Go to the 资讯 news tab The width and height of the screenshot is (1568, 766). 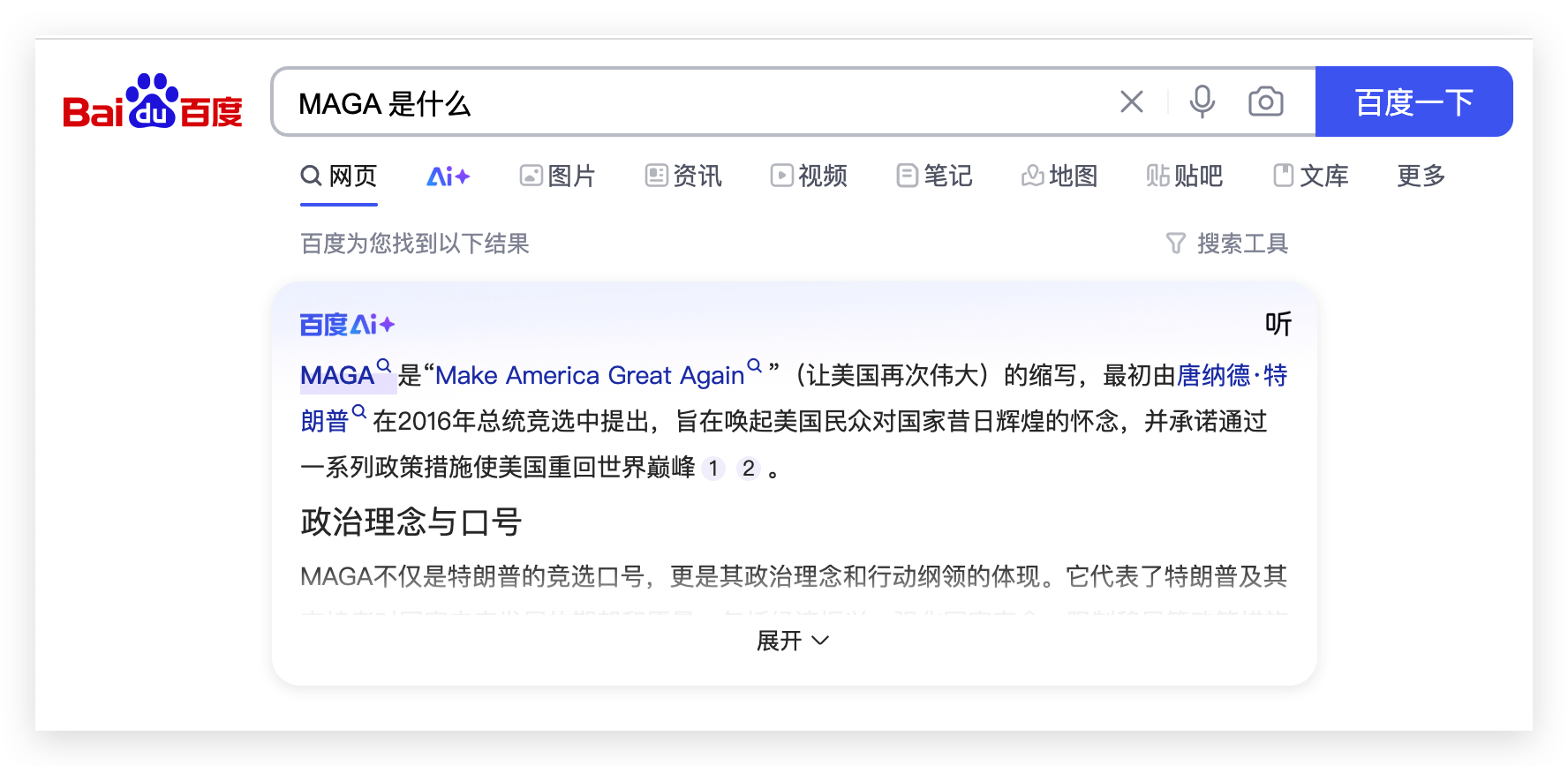click(683, 176)
